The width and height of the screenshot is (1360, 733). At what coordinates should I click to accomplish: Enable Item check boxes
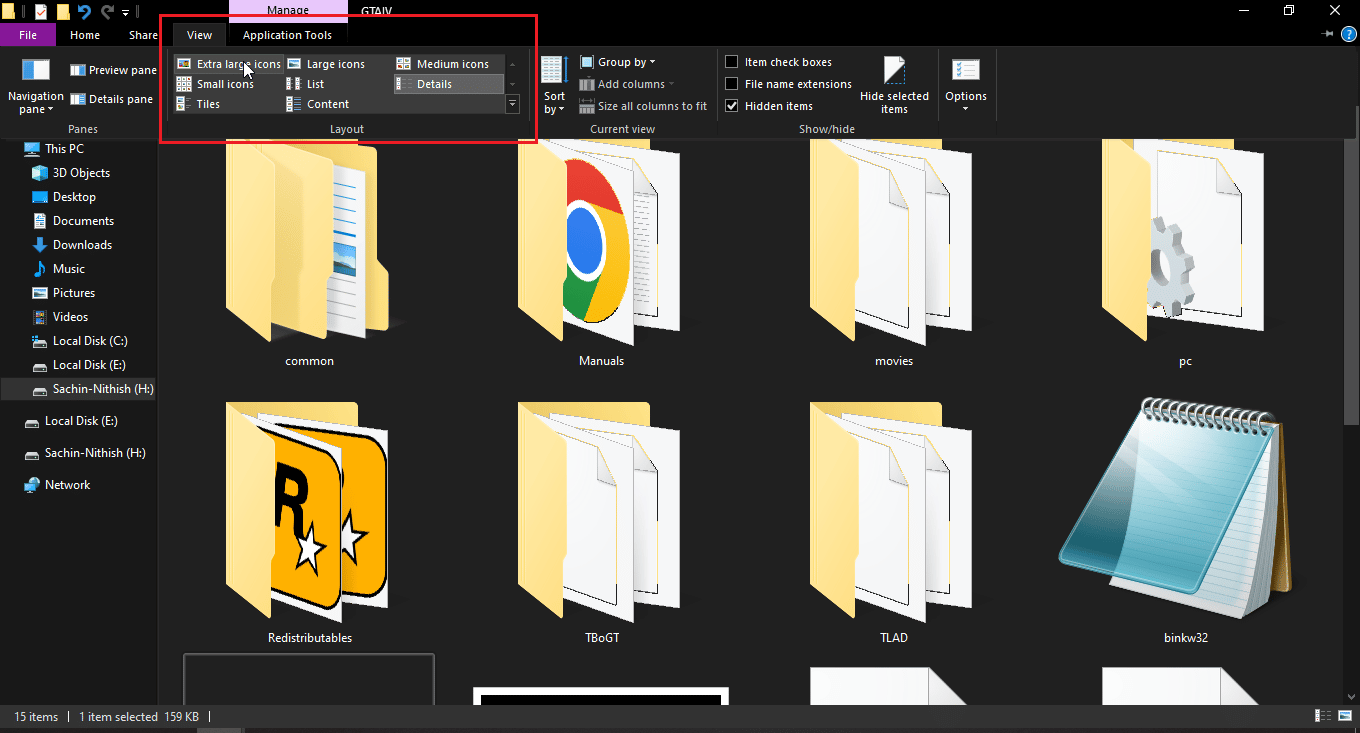point(732,62)
